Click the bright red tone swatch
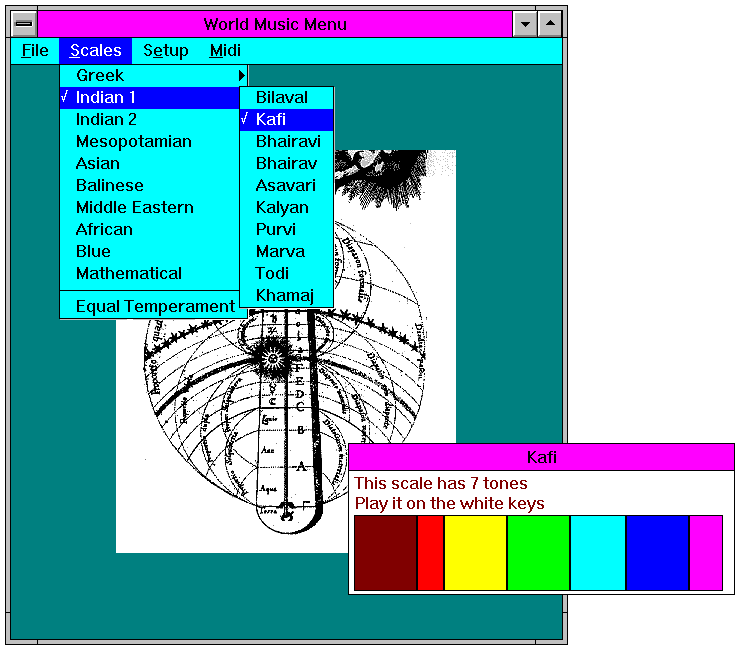Image resolution: width=749 pixels, height=653 pixels. tap(431, 553)
